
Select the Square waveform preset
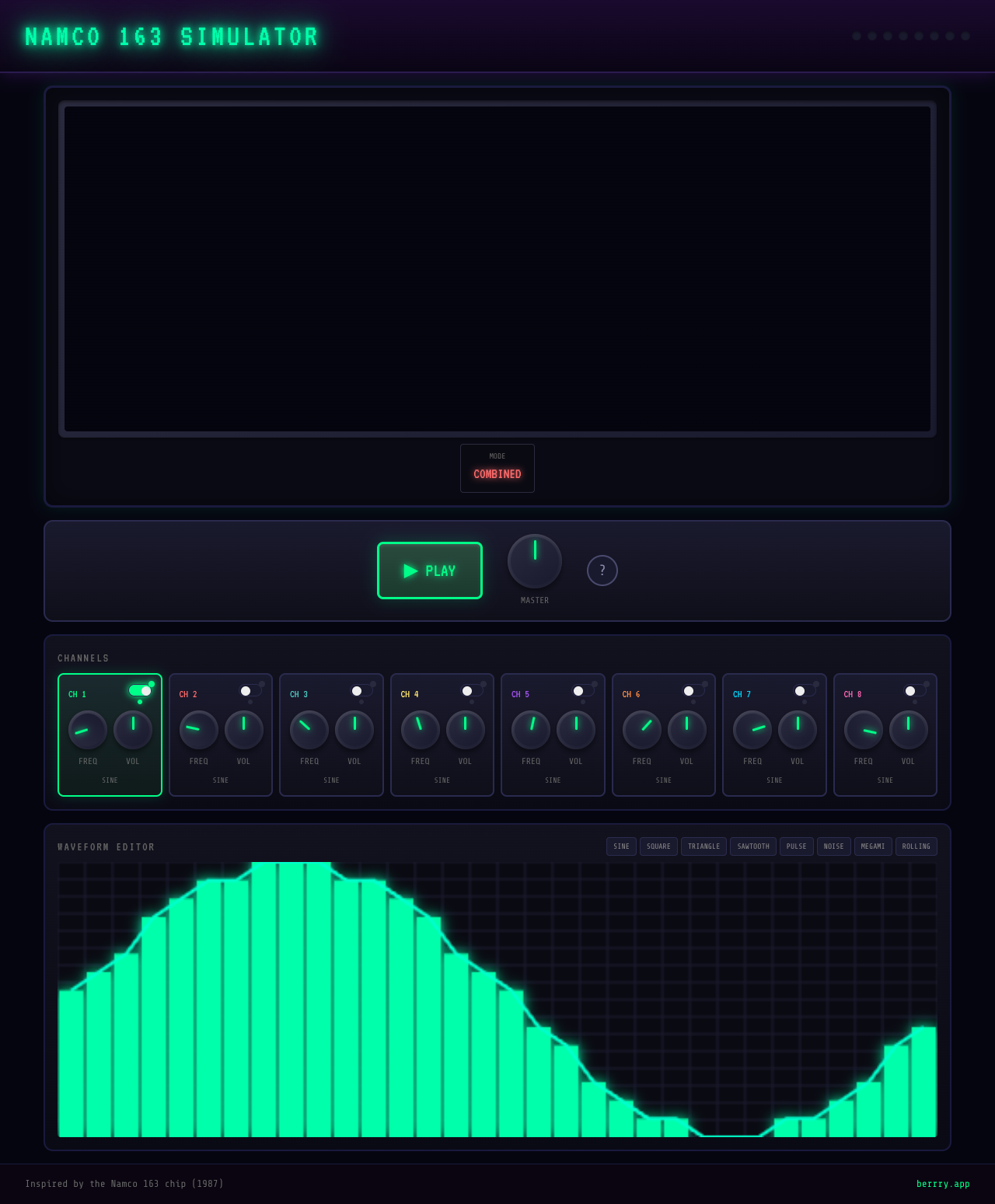point(658,846)
